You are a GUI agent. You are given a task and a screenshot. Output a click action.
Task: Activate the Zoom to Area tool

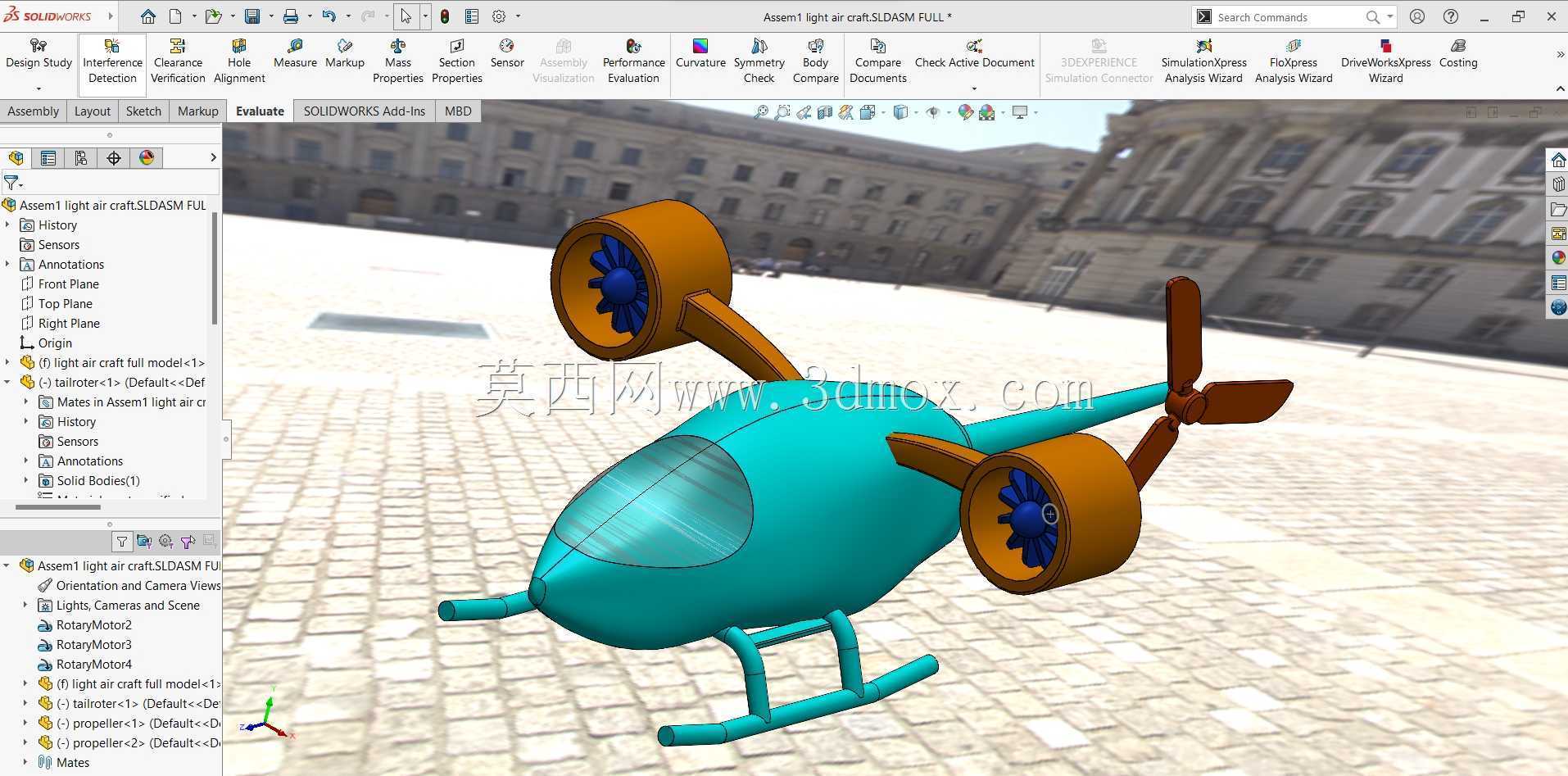tap(782, 112)
